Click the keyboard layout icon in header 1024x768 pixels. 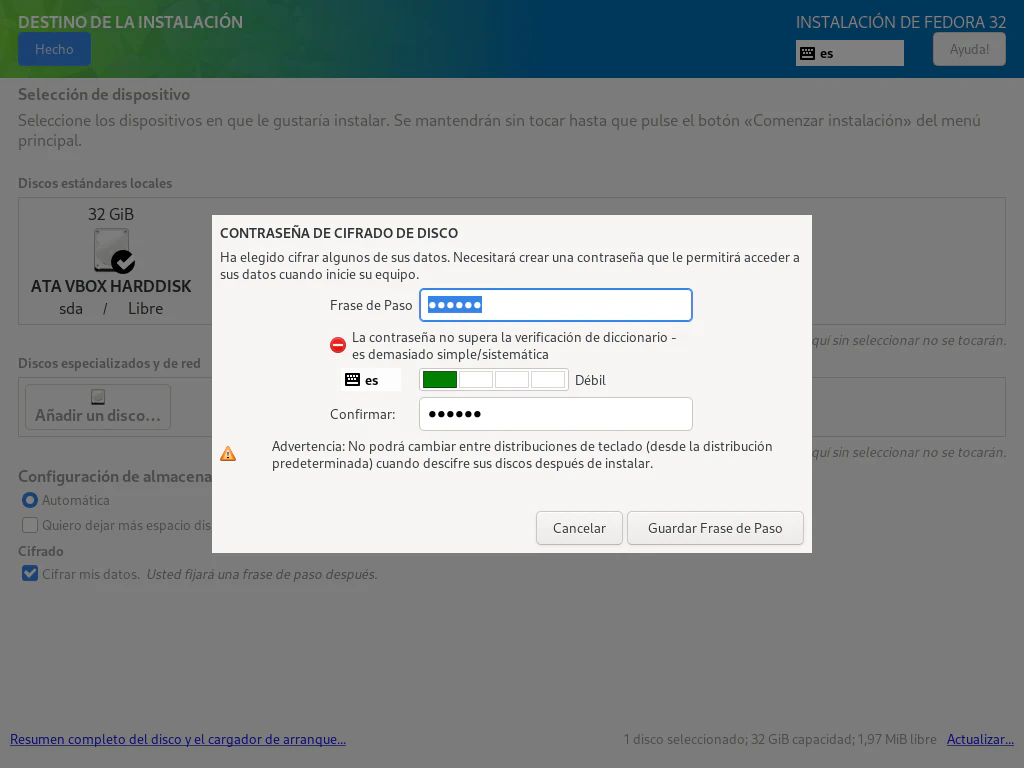click(x=807, y=53)
